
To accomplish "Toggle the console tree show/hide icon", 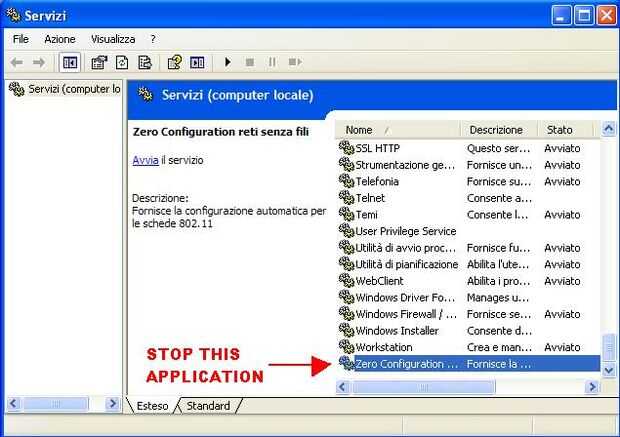I will tap(70, 62).
